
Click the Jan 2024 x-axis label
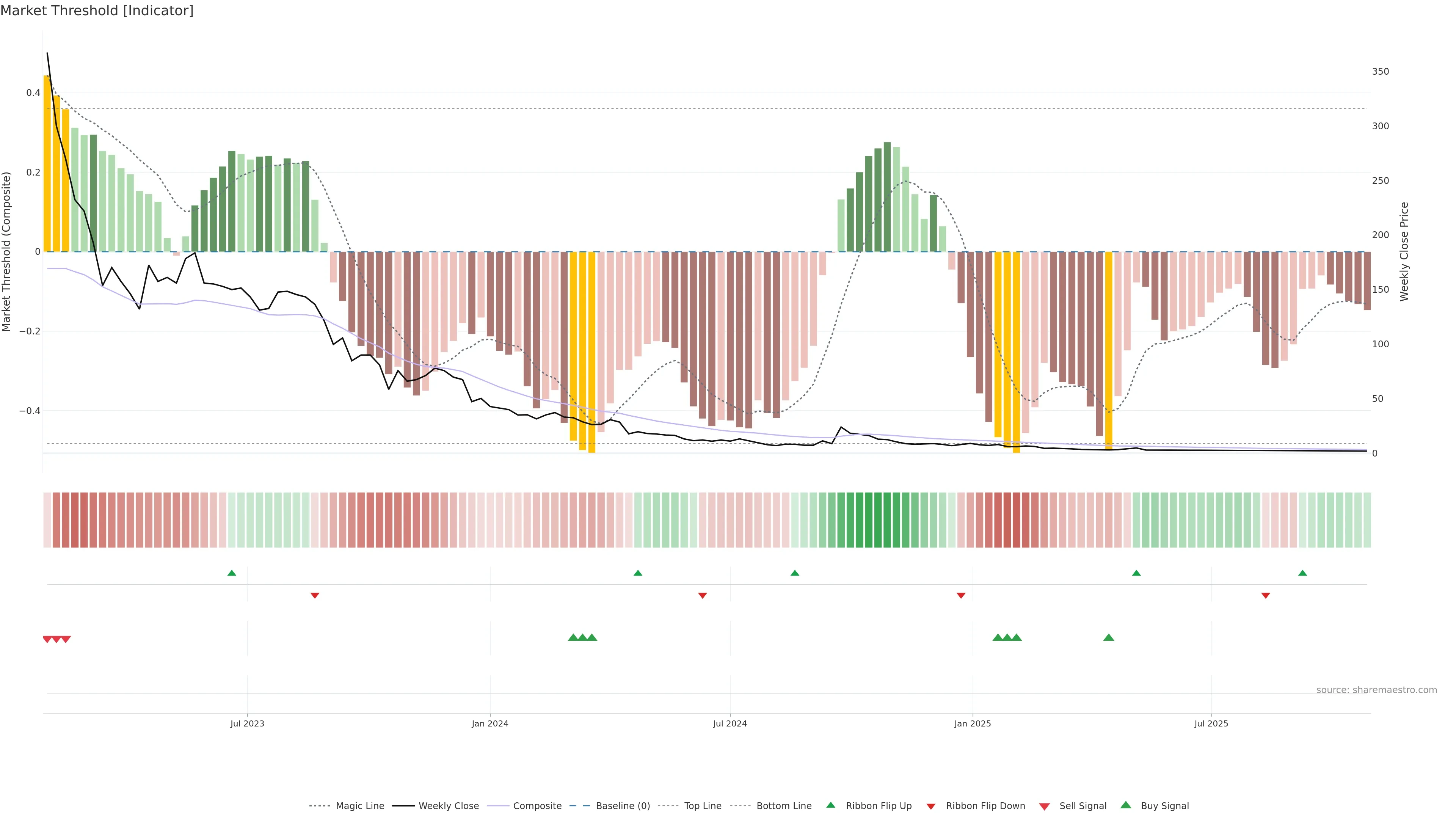pos(490,723)
